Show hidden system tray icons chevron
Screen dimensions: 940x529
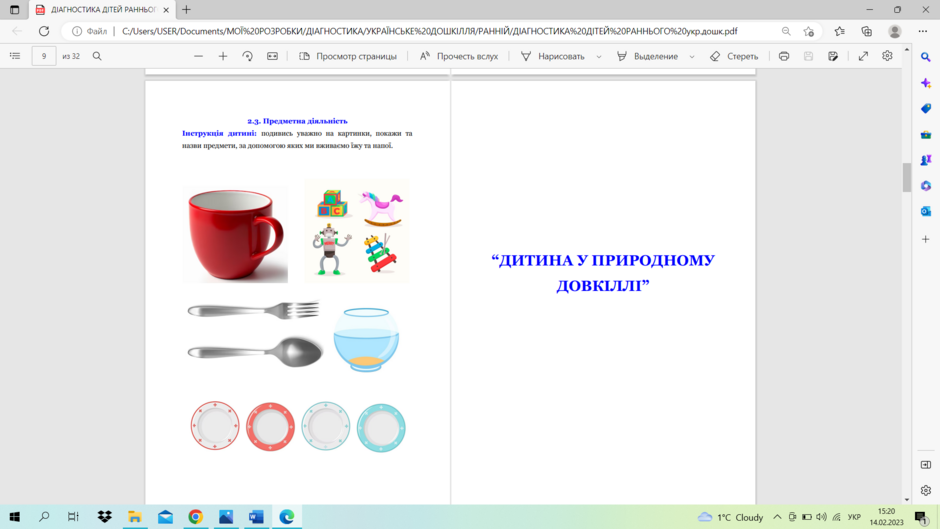pos(777,516)
